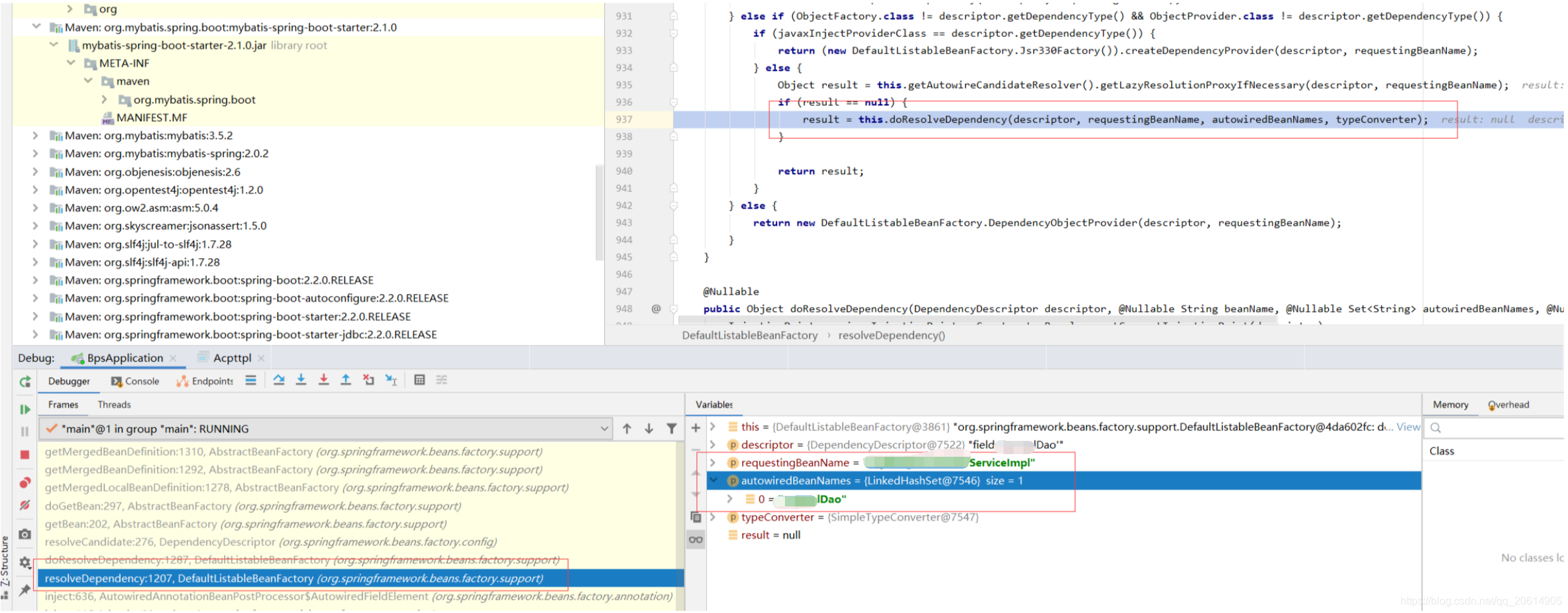Switch to the Console tab
This screenshot has height=613, width=1568.
click(x=142, y=381)
